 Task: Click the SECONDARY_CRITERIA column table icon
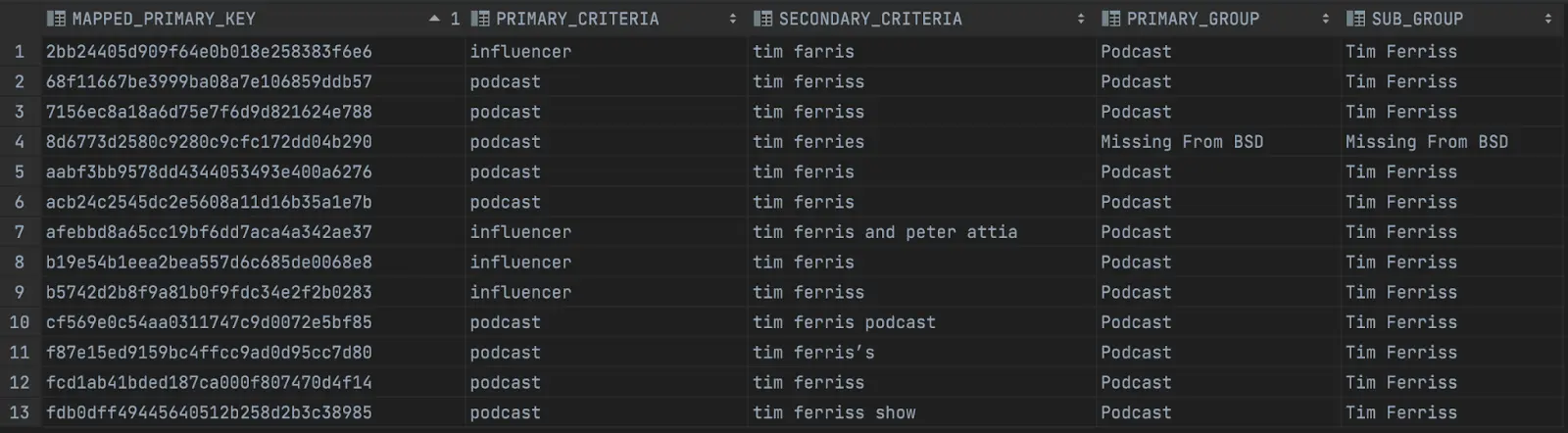[x=763, y=19]
